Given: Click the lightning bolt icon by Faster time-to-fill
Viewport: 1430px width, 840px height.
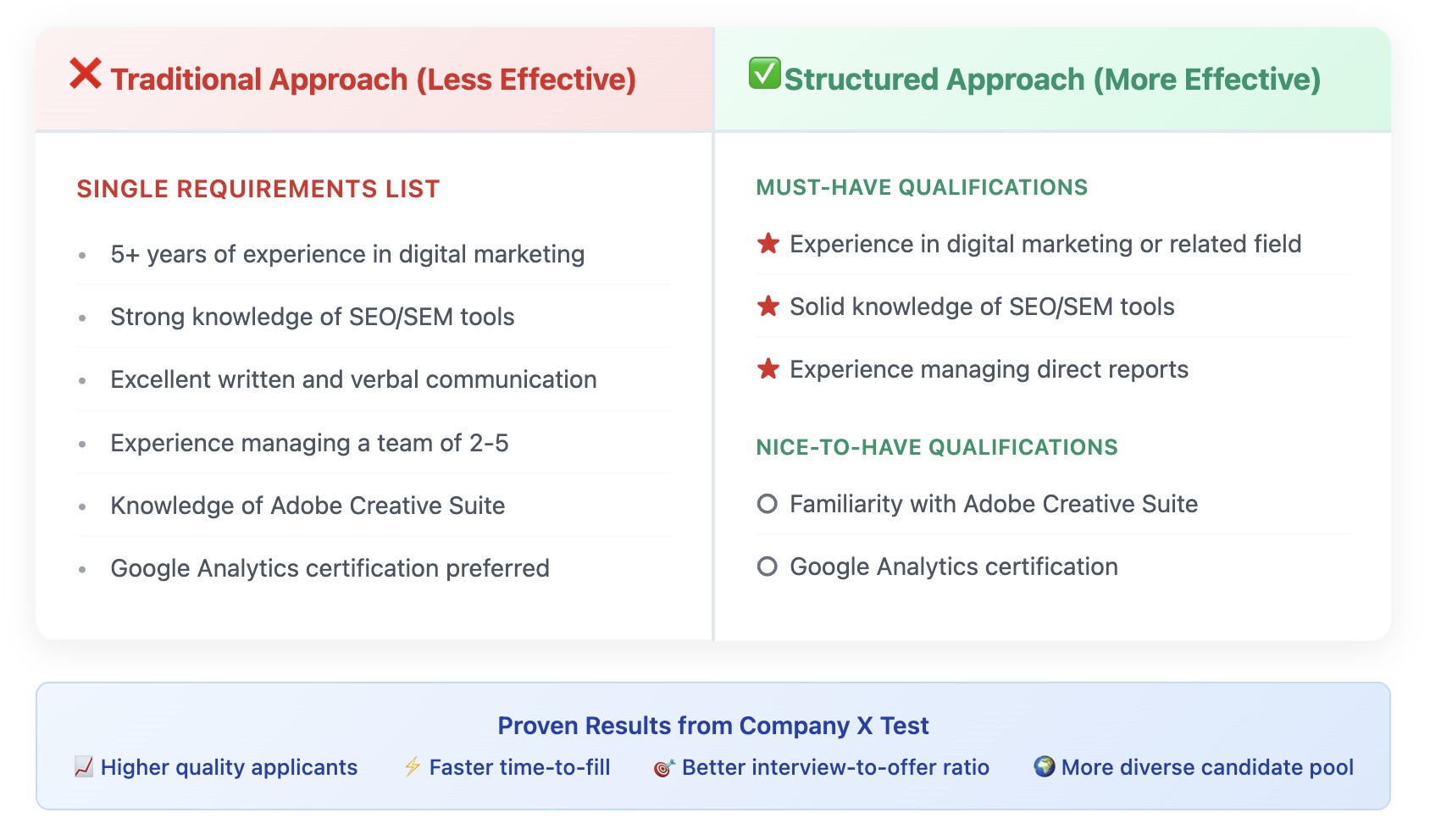Looking at the screenshot, I should click(413, 767).
